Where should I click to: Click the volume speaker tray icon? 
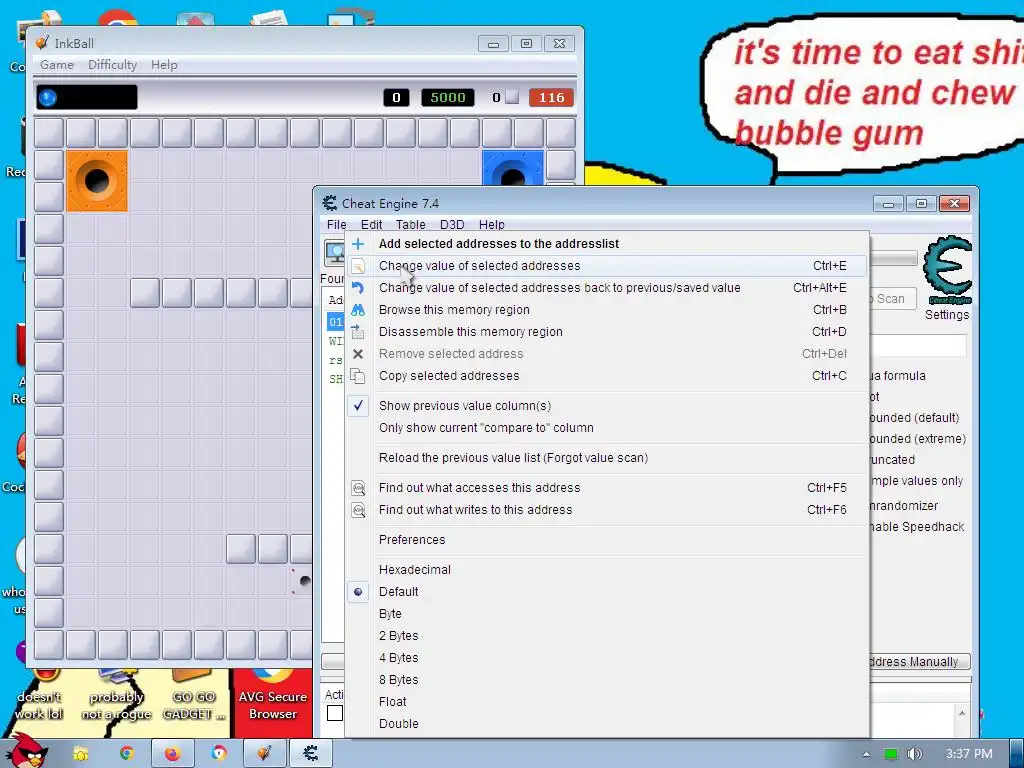(915, 754)
